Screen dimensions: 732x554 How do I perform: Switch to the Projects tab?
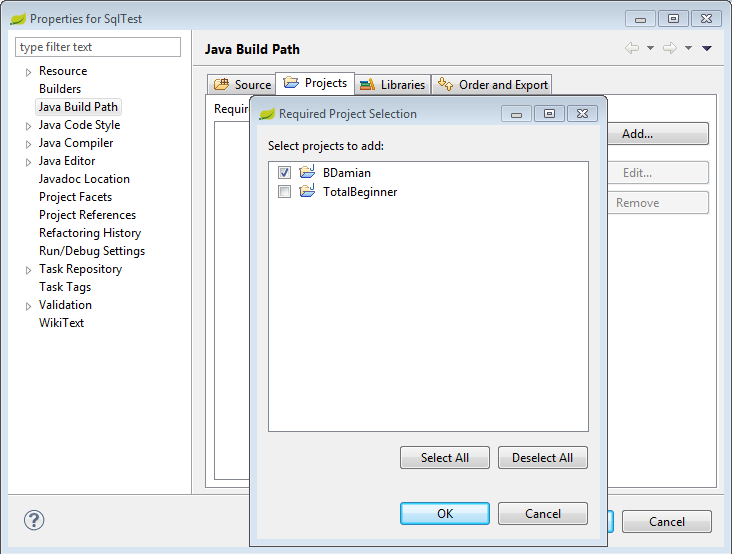point(315,83)
